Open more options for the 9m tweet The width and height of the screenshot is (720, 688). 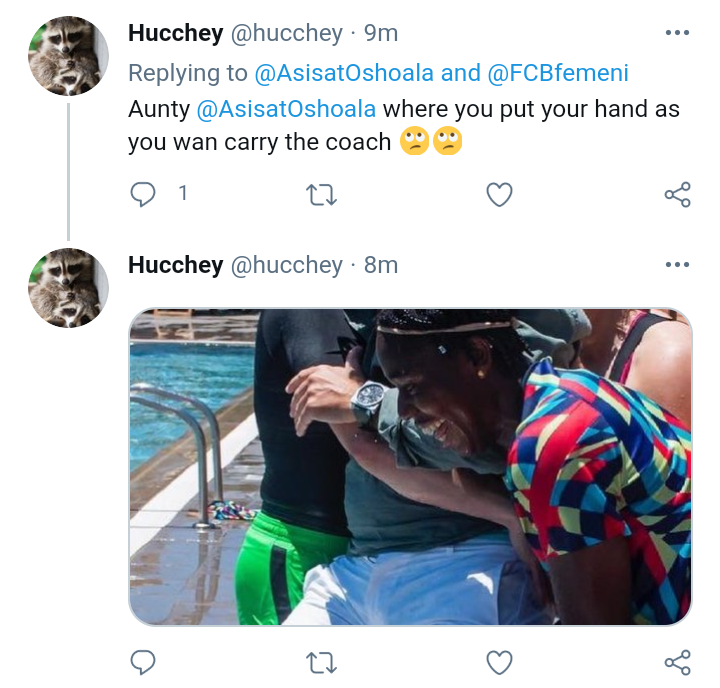click(x=677, y=33)
